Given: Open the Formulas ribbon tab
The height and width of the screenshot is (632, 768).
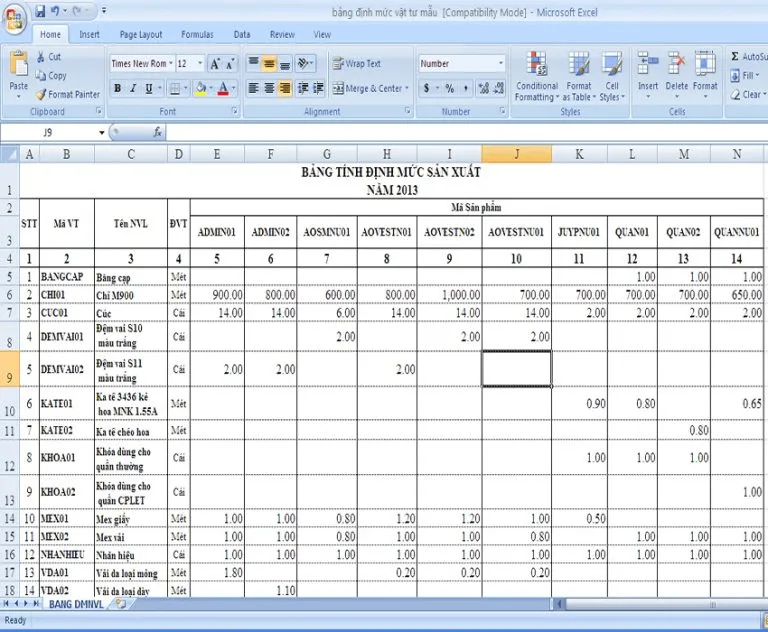Looking at the screenshot, I should point(197,34).
